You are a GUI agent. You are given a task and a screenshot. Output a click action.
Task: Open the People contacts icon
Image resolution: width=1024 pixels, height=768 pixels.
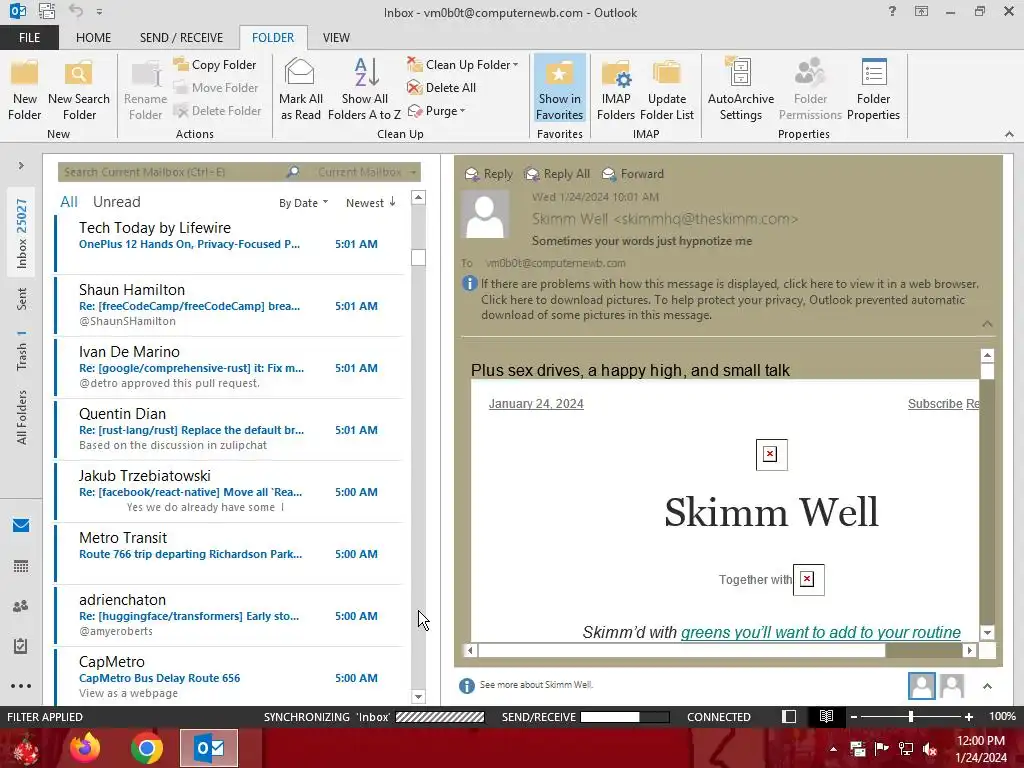click(21, 606)
